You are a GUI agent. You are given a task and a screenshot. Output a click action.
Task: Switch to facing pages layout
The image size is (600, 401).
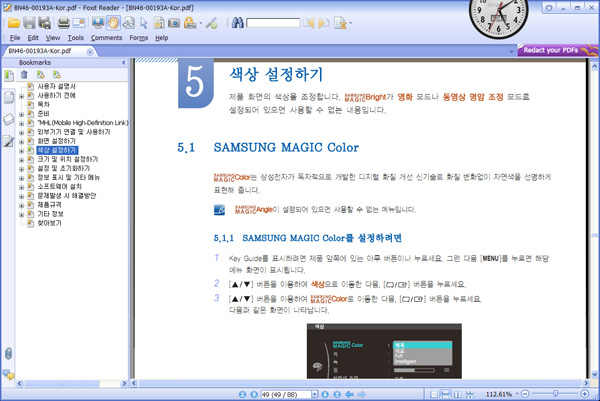tap(458, 394)
